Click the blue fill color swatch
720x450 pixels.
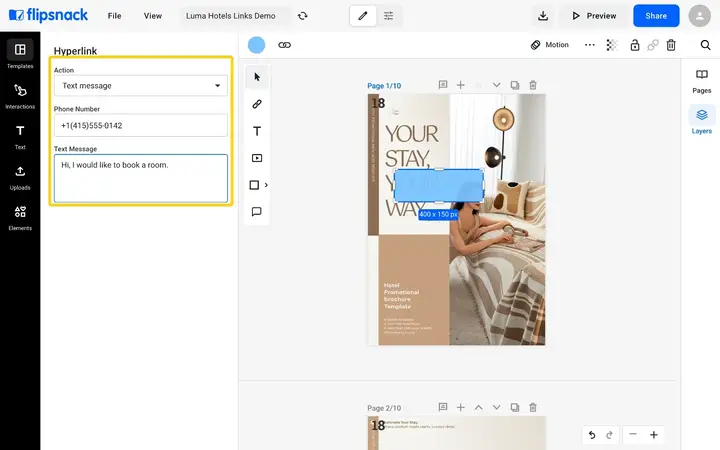pyautogui.click(x=256, y=45)
